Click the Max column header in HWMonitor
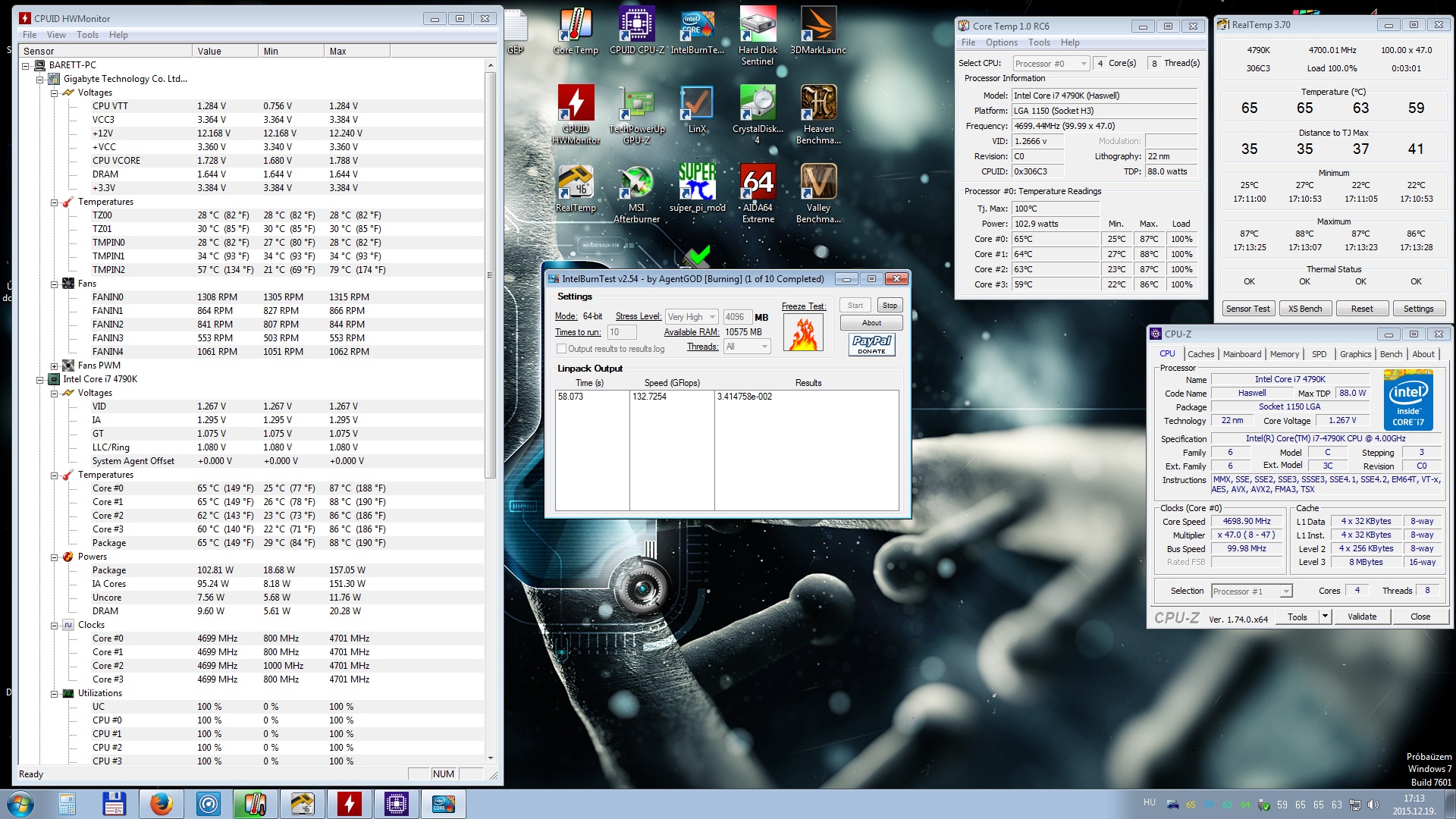The height and width of the screenshot is (819, 1456). pyautogui.click(x=357, y=51)
